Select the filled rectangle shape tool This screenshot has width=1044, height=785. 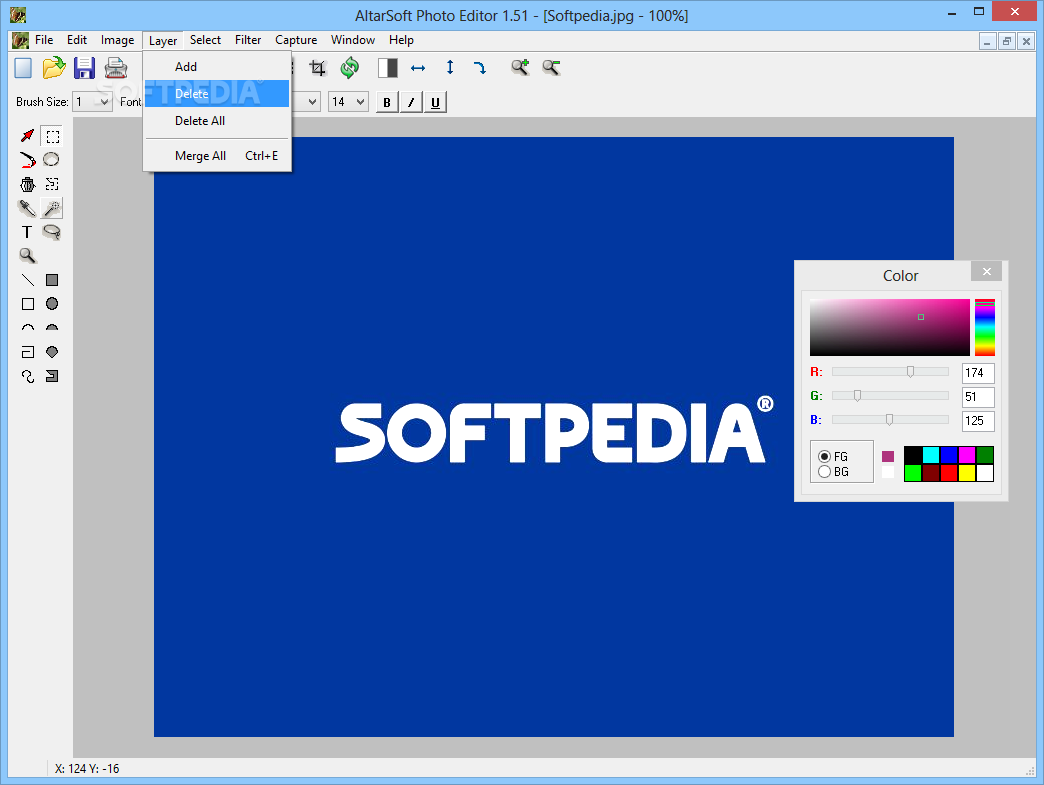(52, 280)
